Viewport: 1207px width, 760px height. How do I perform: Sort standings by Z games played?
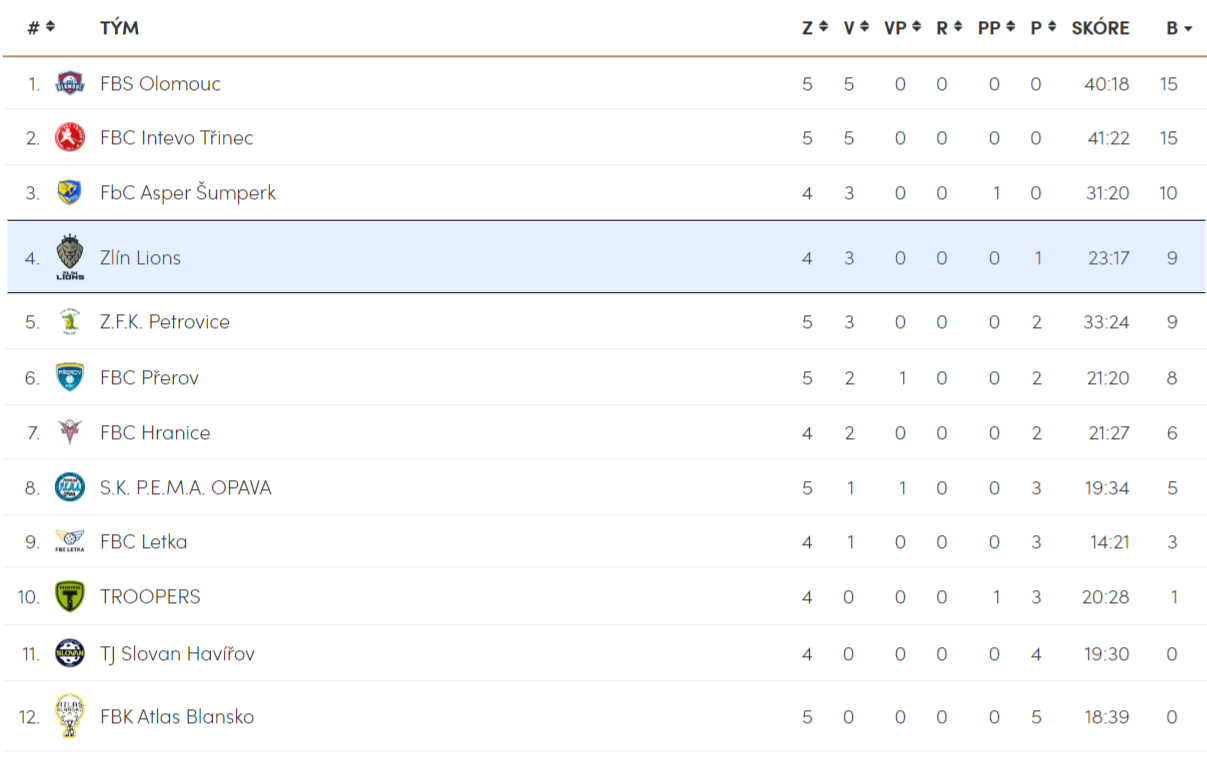click(815, 28)
